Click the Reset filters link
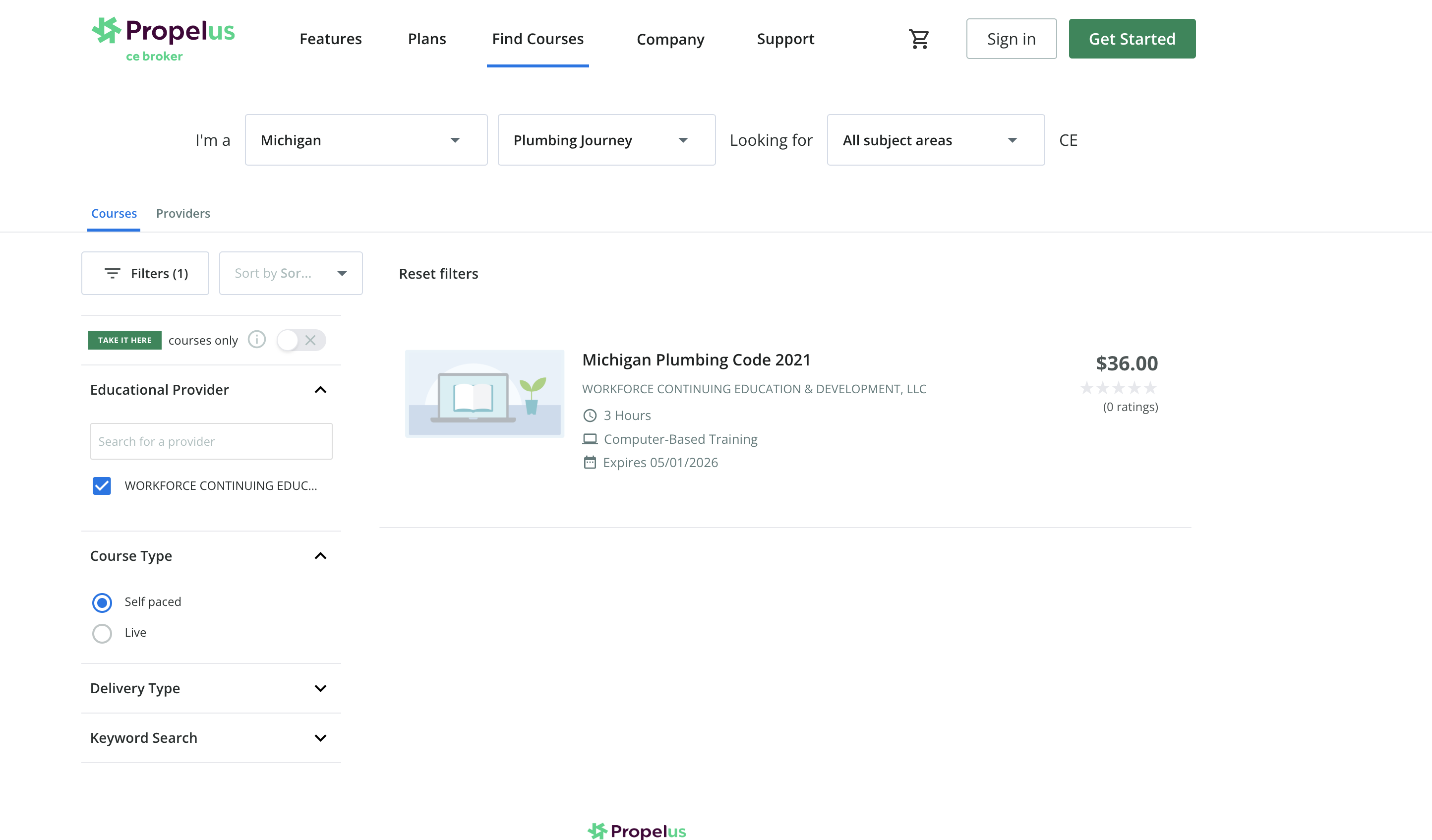Image resolution: width=1432 pixels, height=840 pixels. [x=438, y=274]
